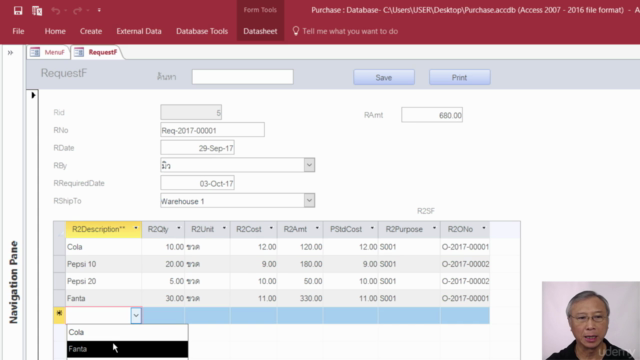Click the Cola description cell
Image resolution: width=640 pixels, height=360 pixels.
pos(104,247)
